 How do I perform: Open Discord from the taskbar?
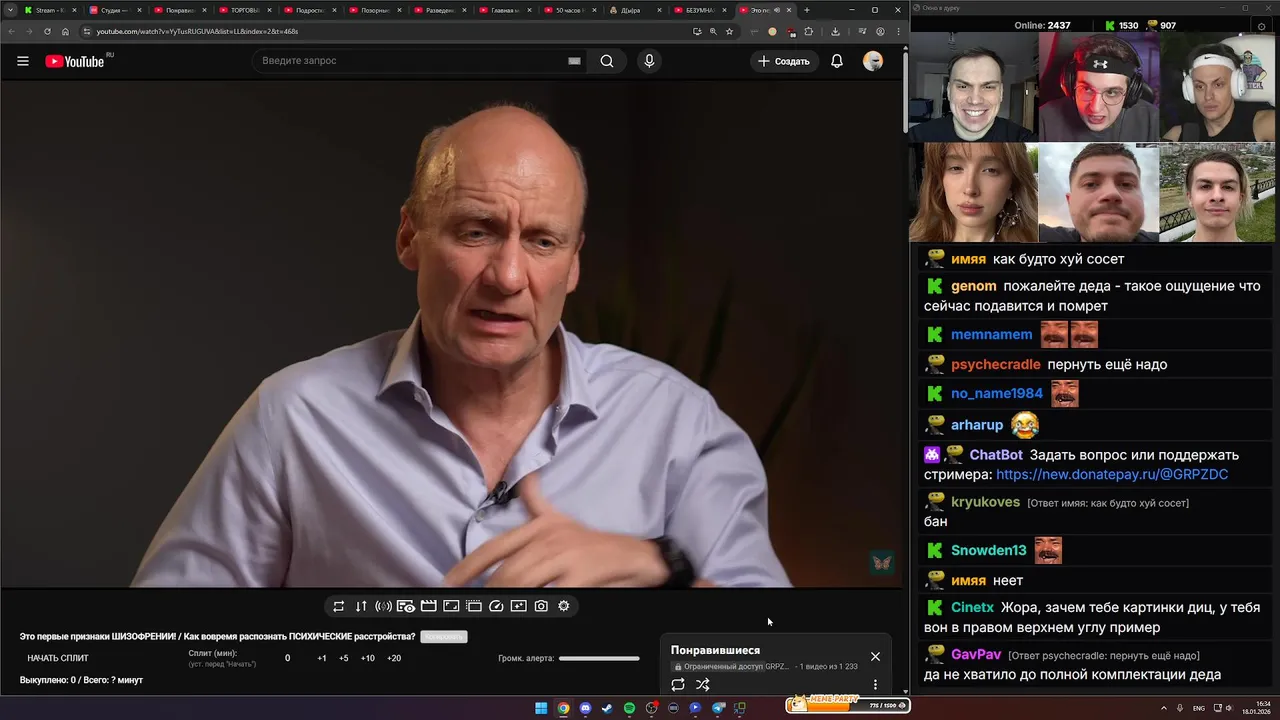click(585, 708)
